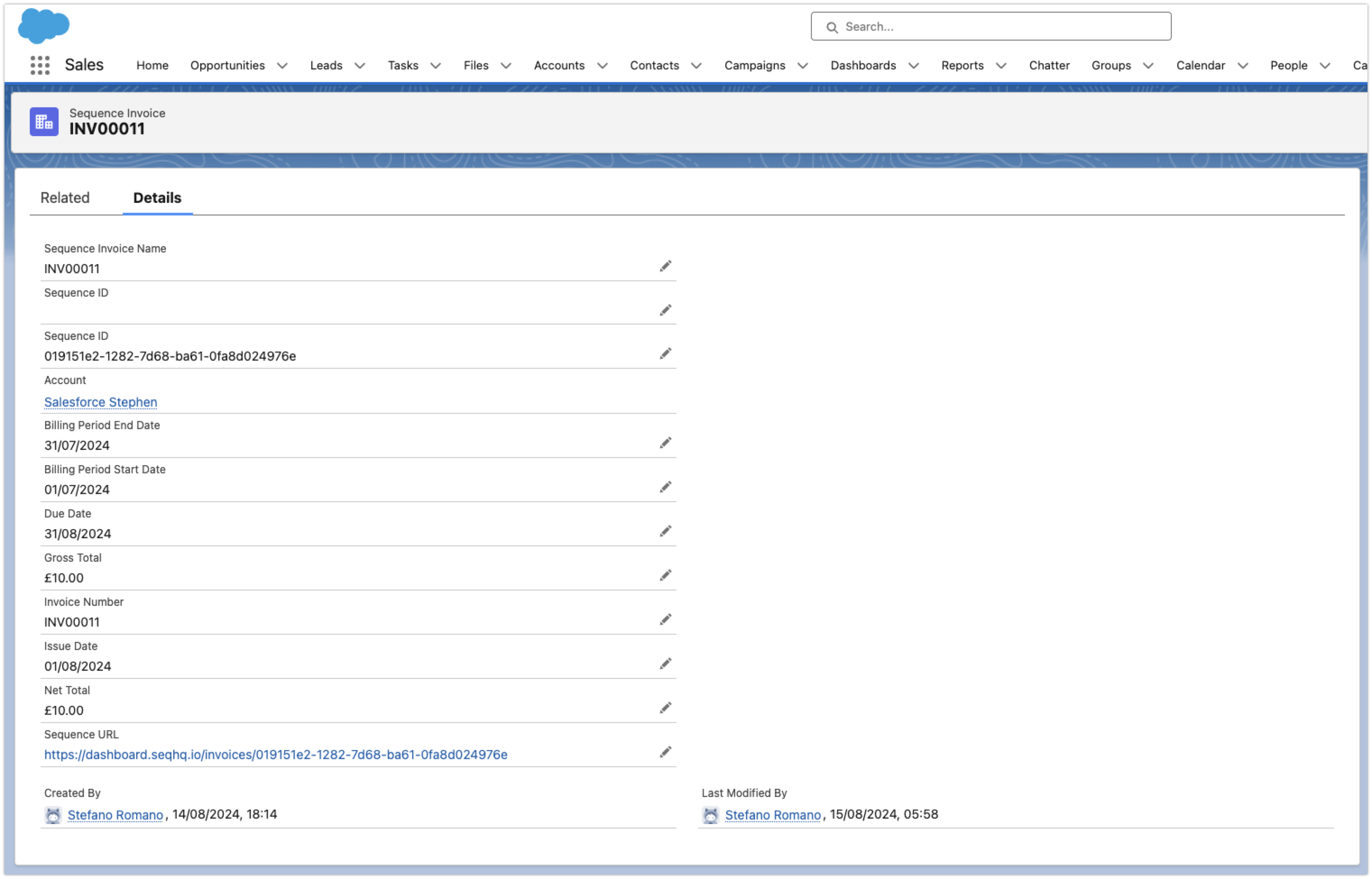This screenshot has height=879, width=1372.
Task: Click Billing Period End Date value 31/07/2024
Action: click(77, 445)
